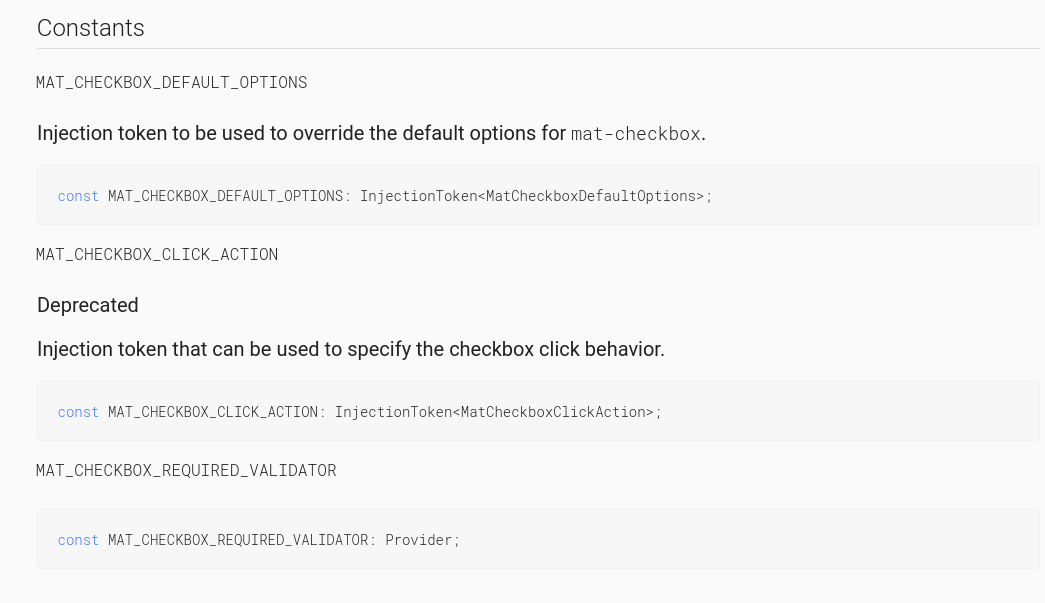The image size is (1045, 603).
Task: Click const keyword in the CLICK_ACTION code block
Action: (78, 412)
